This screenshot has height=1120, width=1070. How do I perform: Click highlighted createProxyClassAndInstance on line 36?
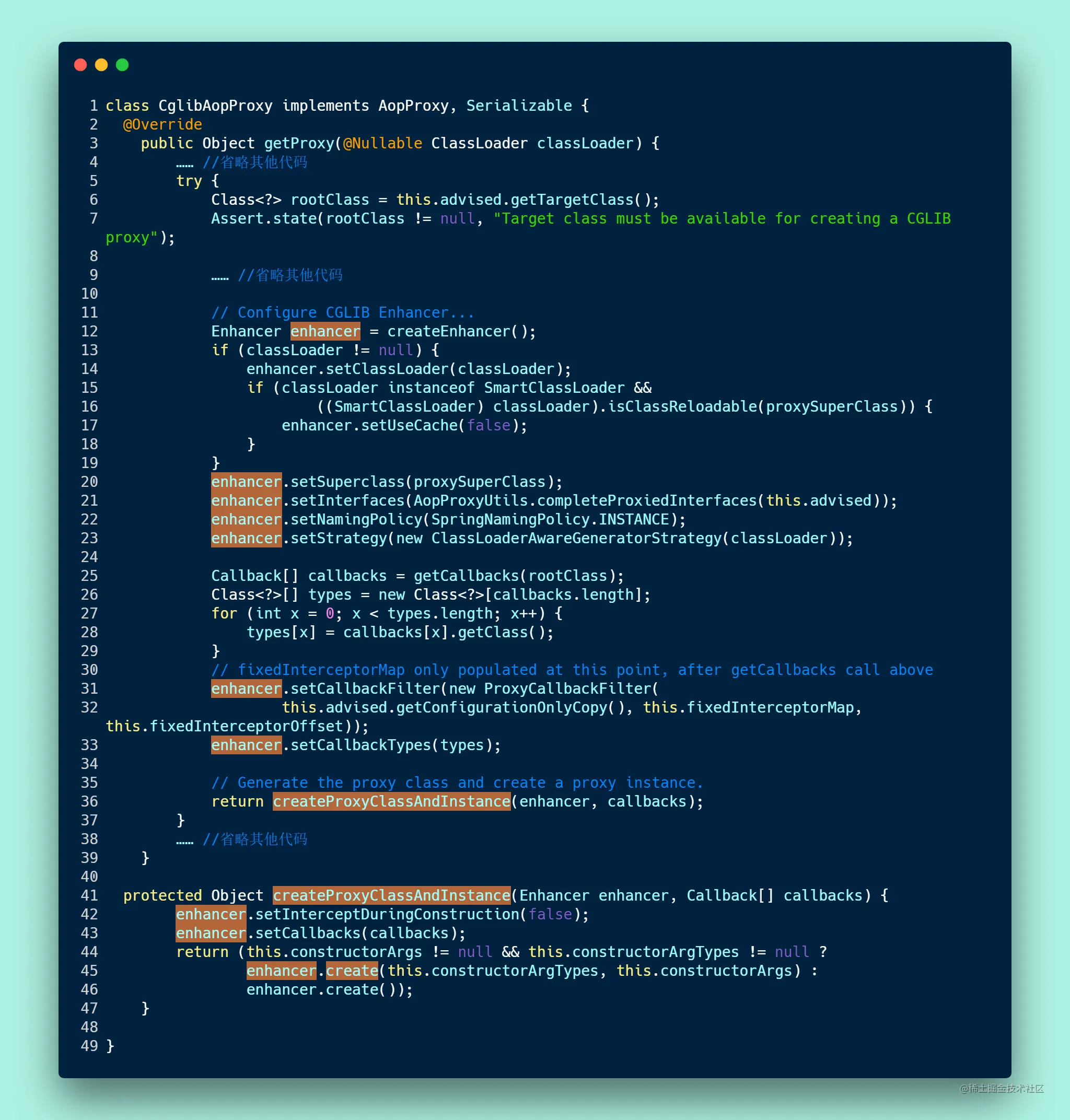coord(392,802)
